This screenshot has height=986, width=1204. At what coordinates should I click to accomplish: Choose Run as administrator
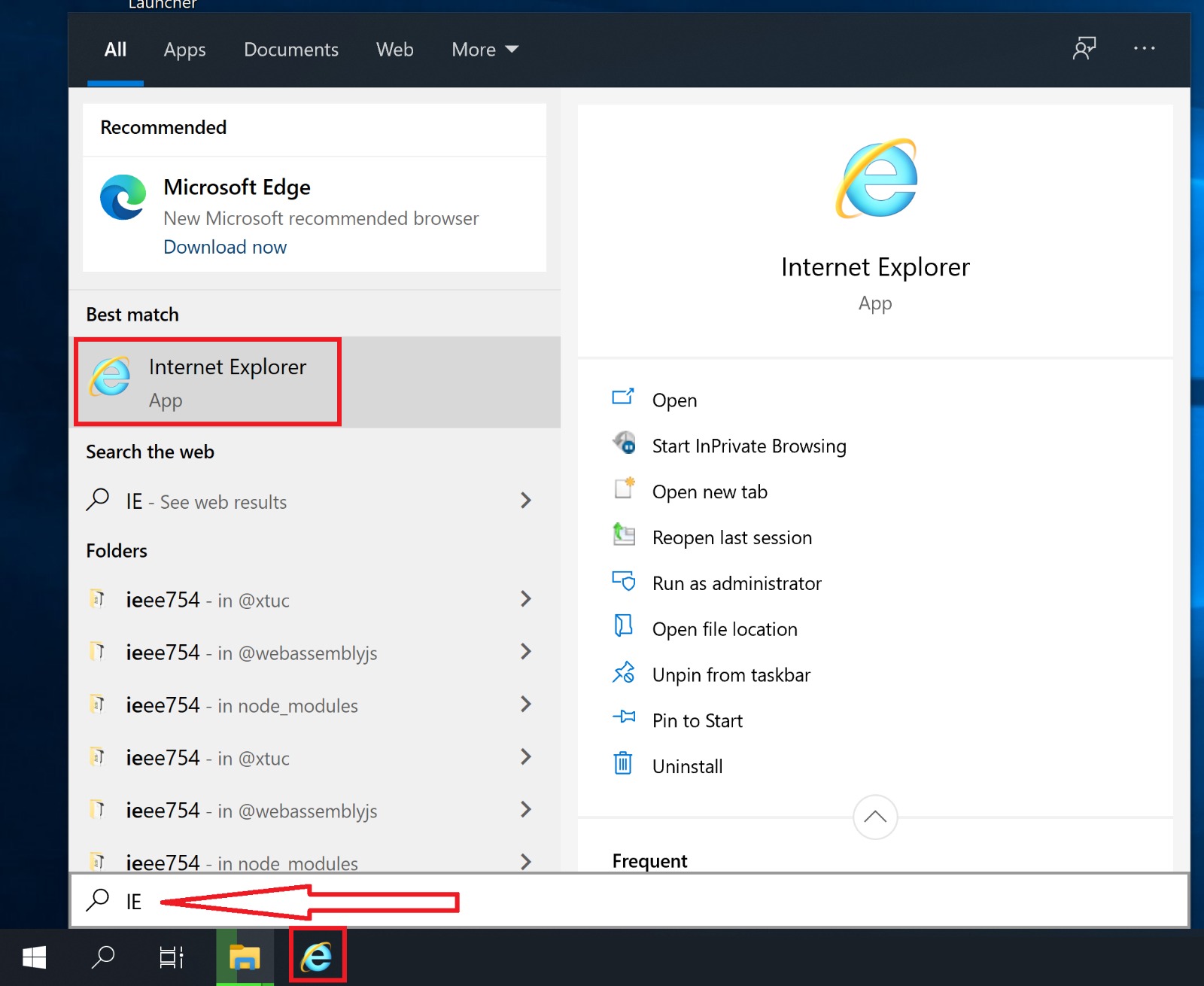point(737,584)
